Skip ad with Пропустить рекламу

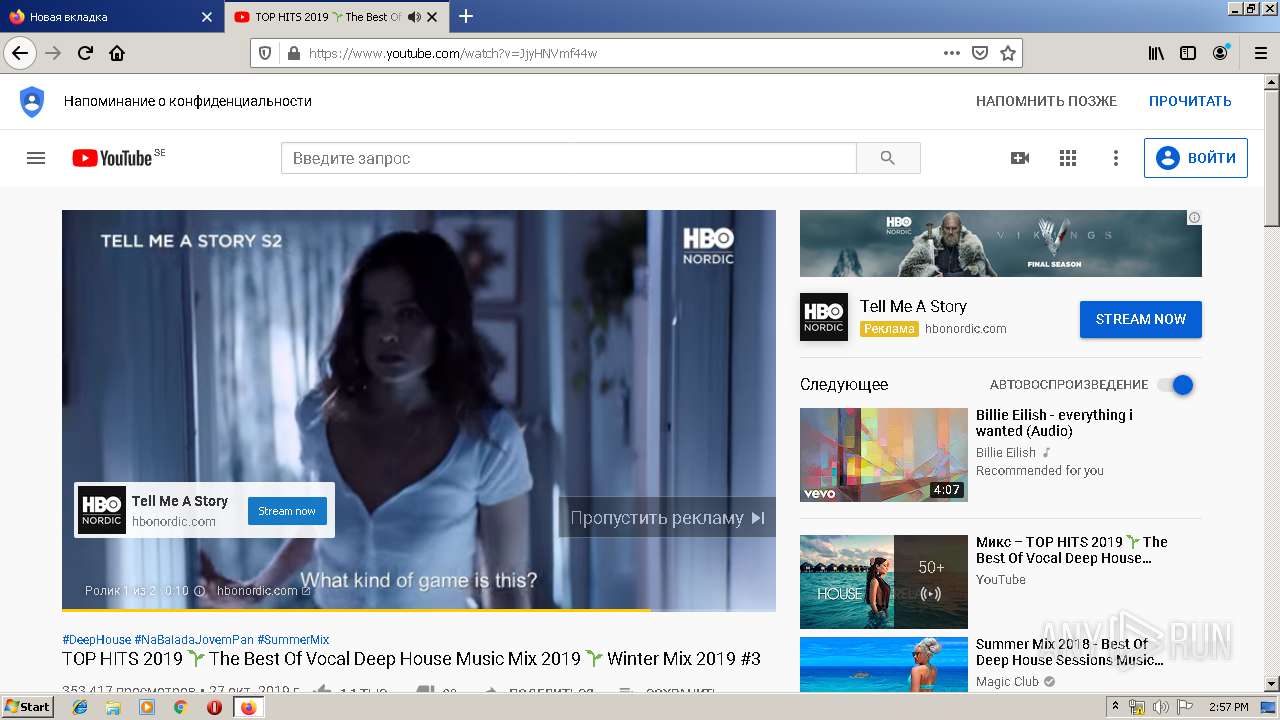coord(667,517)
